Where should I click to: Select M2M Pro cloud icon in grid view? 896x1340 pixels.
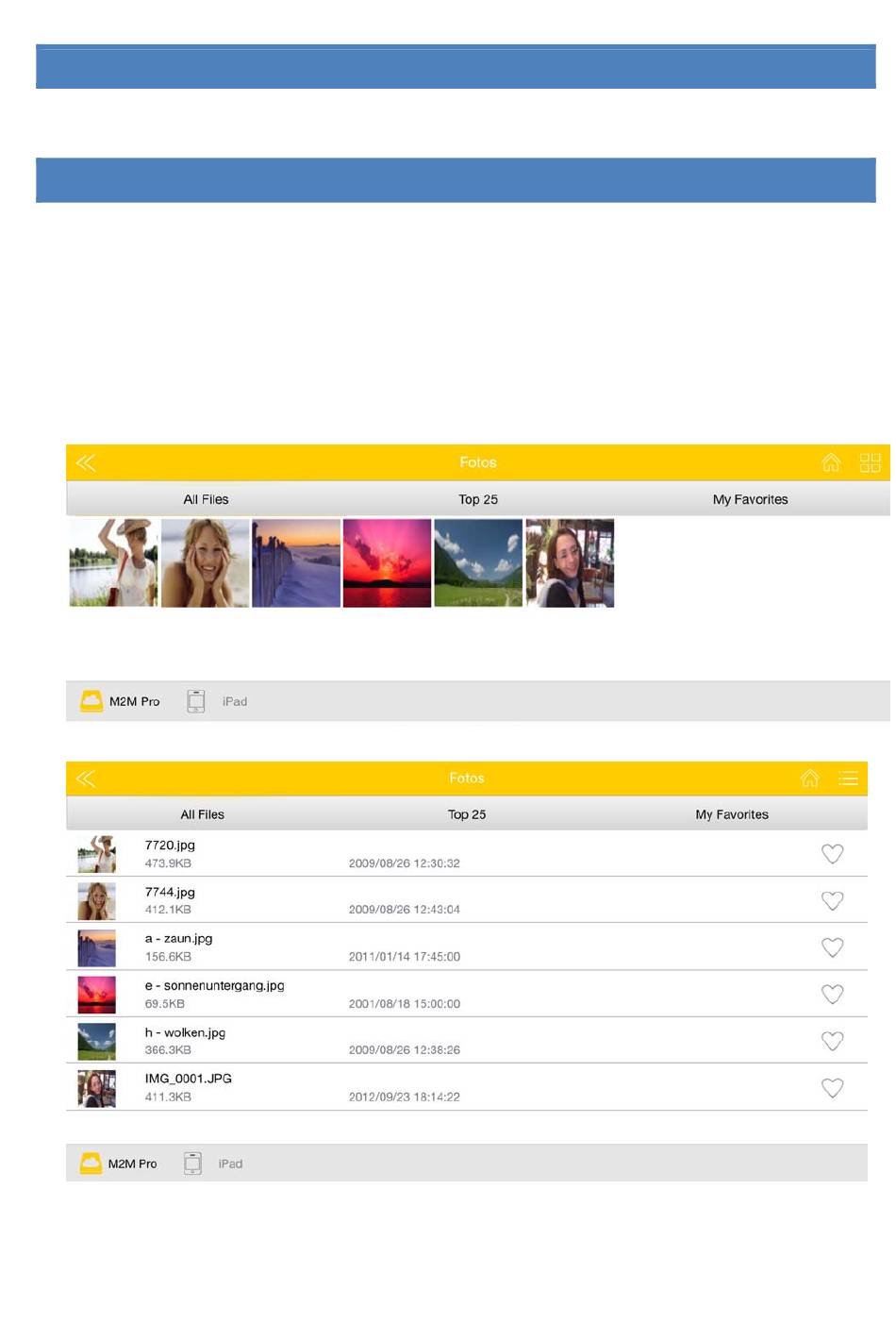(x=91, y=701)
